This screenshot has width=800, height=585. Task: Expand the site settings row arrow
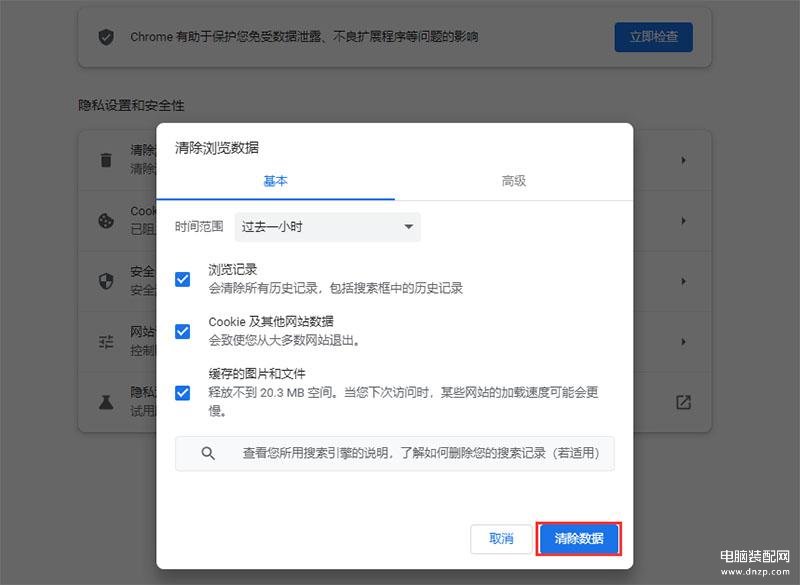683,342
